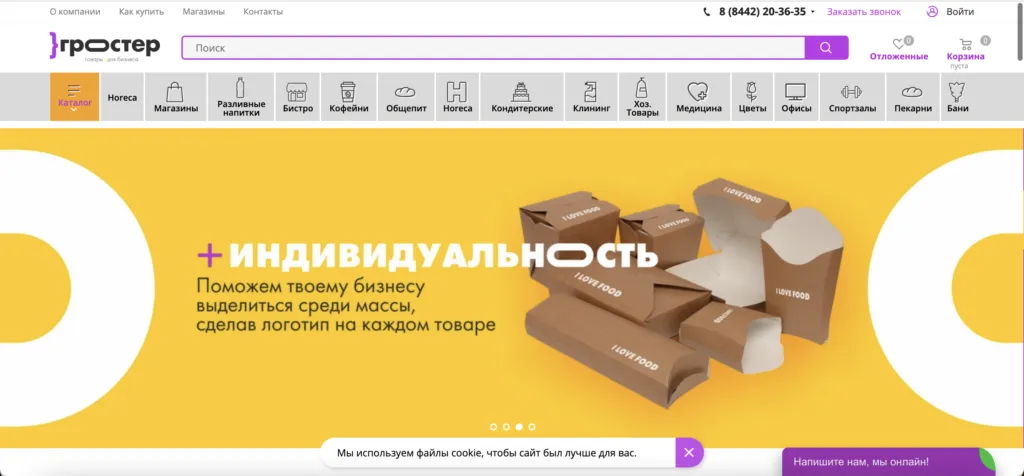Open the Каталог dropdown menu

[74, 97]
